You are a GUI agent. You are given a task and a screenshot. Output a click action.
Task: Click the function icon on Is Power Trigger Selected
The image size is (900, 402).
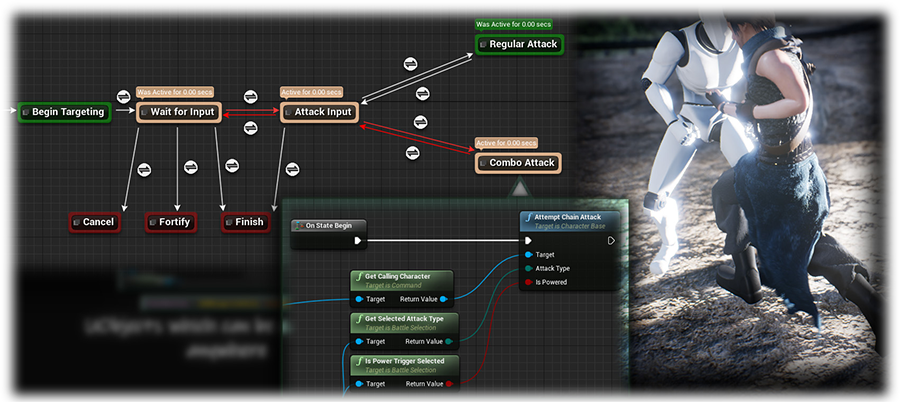click(359, 361)
